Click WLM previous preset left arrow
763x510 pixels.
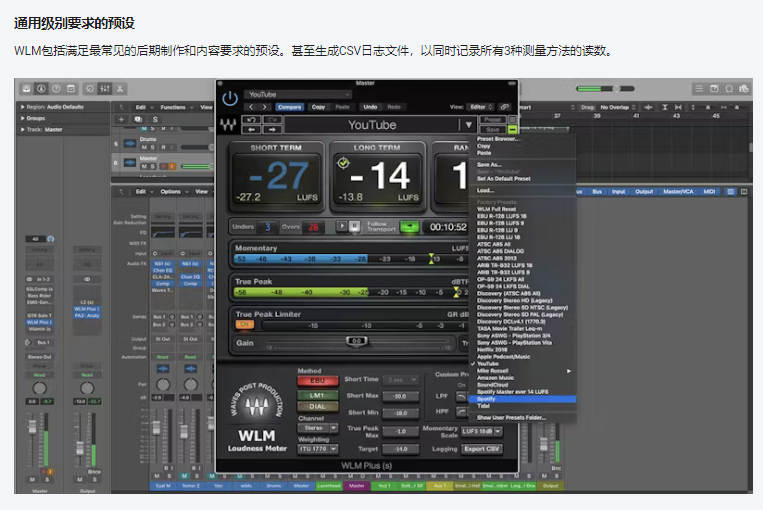pyautogui.click(x=252, y=129)
